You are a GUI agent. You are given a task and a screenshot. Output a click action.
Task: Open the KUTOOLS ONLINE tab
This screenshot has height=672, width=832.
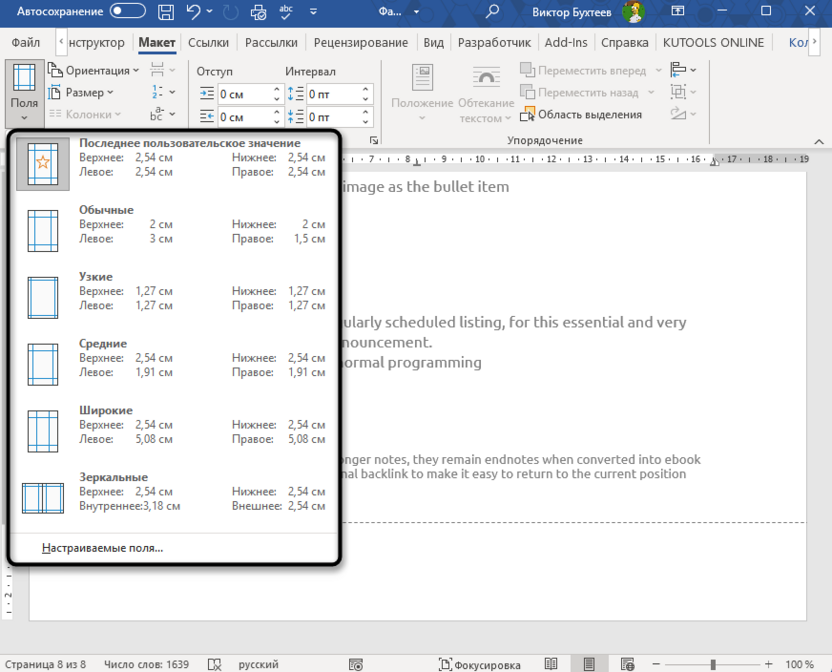pos(713,42)
